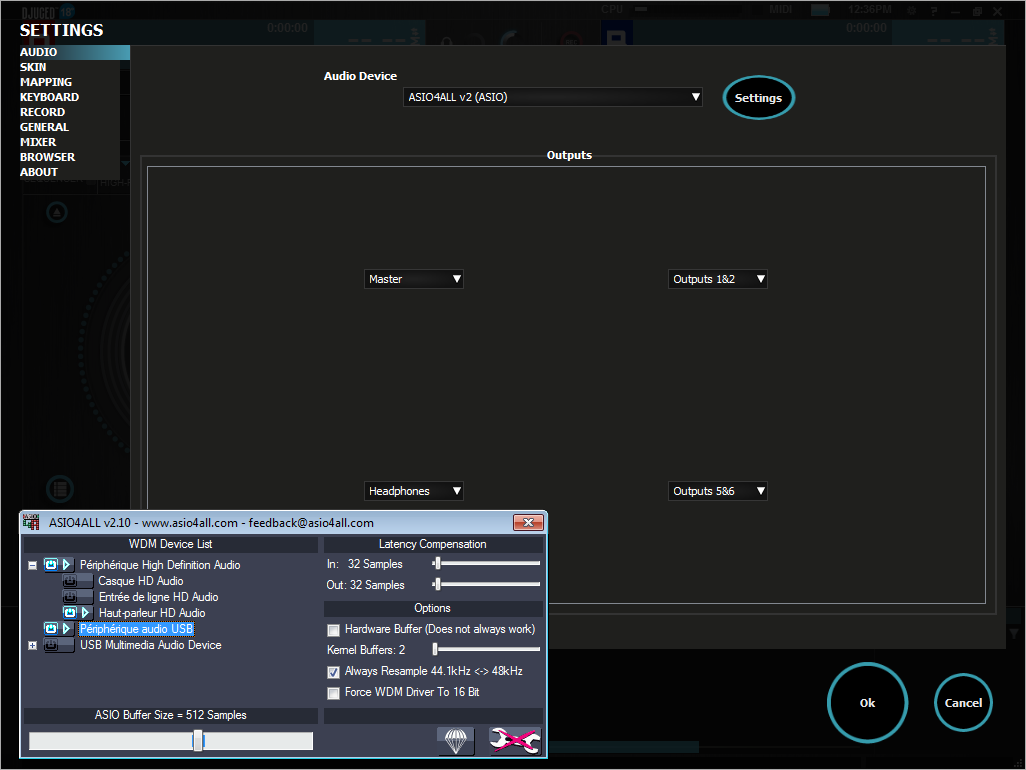Select Haut-parleur HD Audio row
1026x770 pixels.
click(152, 613)
